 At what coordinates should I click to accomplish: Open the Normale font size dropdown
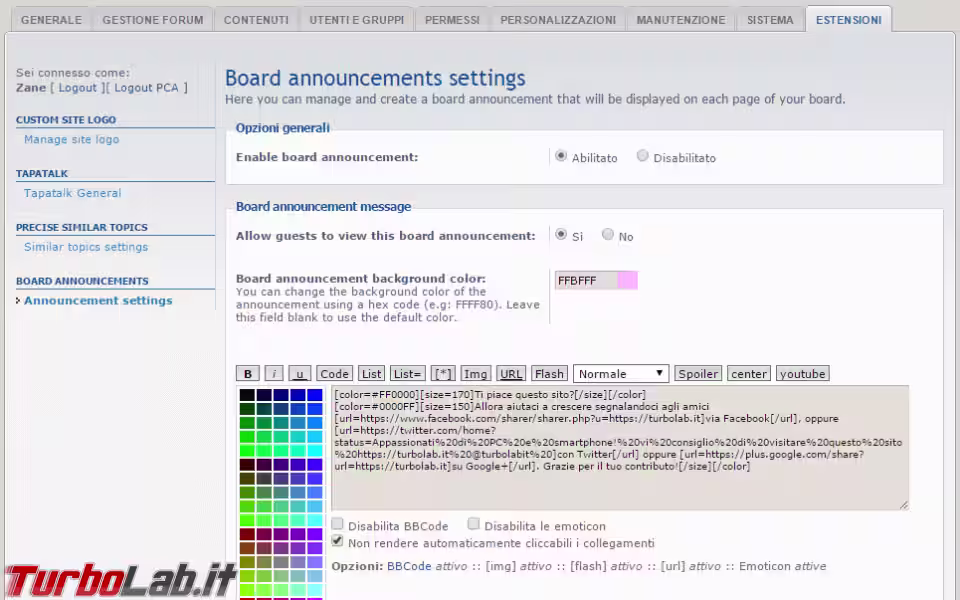pyautogui.click(x=621, y=373)
